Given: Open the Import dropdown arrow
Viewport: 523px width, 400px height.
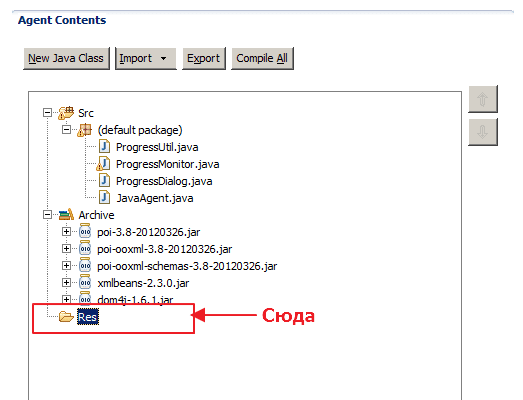Looking at the screenshot, I should 163,58.
